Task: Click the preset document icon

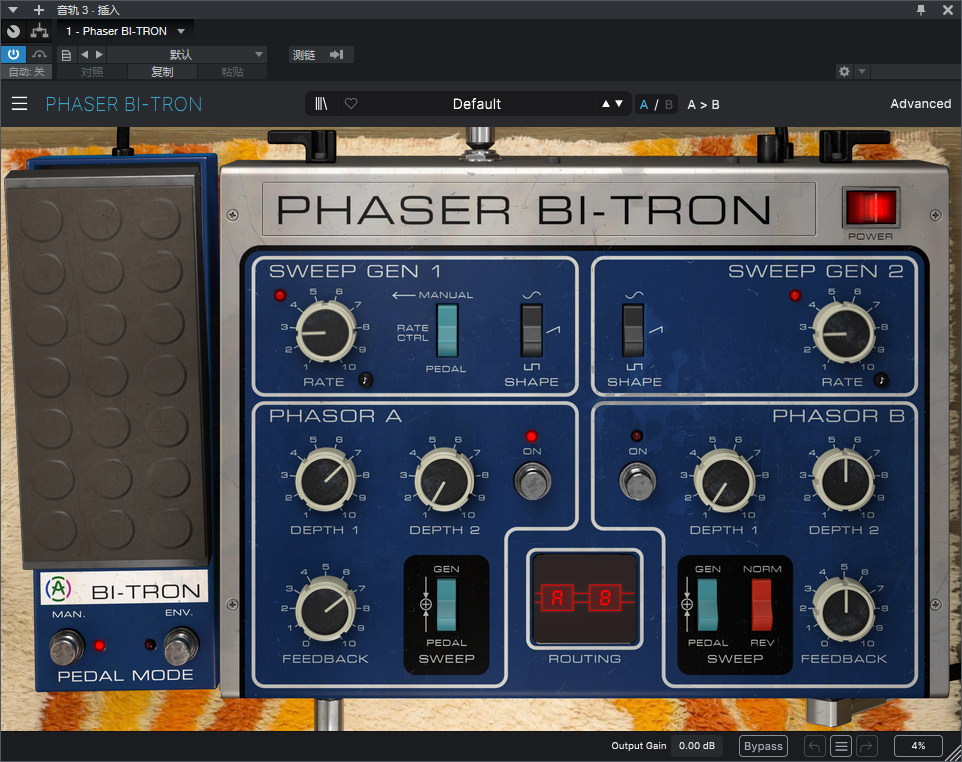Action: (x=66, y=55)
